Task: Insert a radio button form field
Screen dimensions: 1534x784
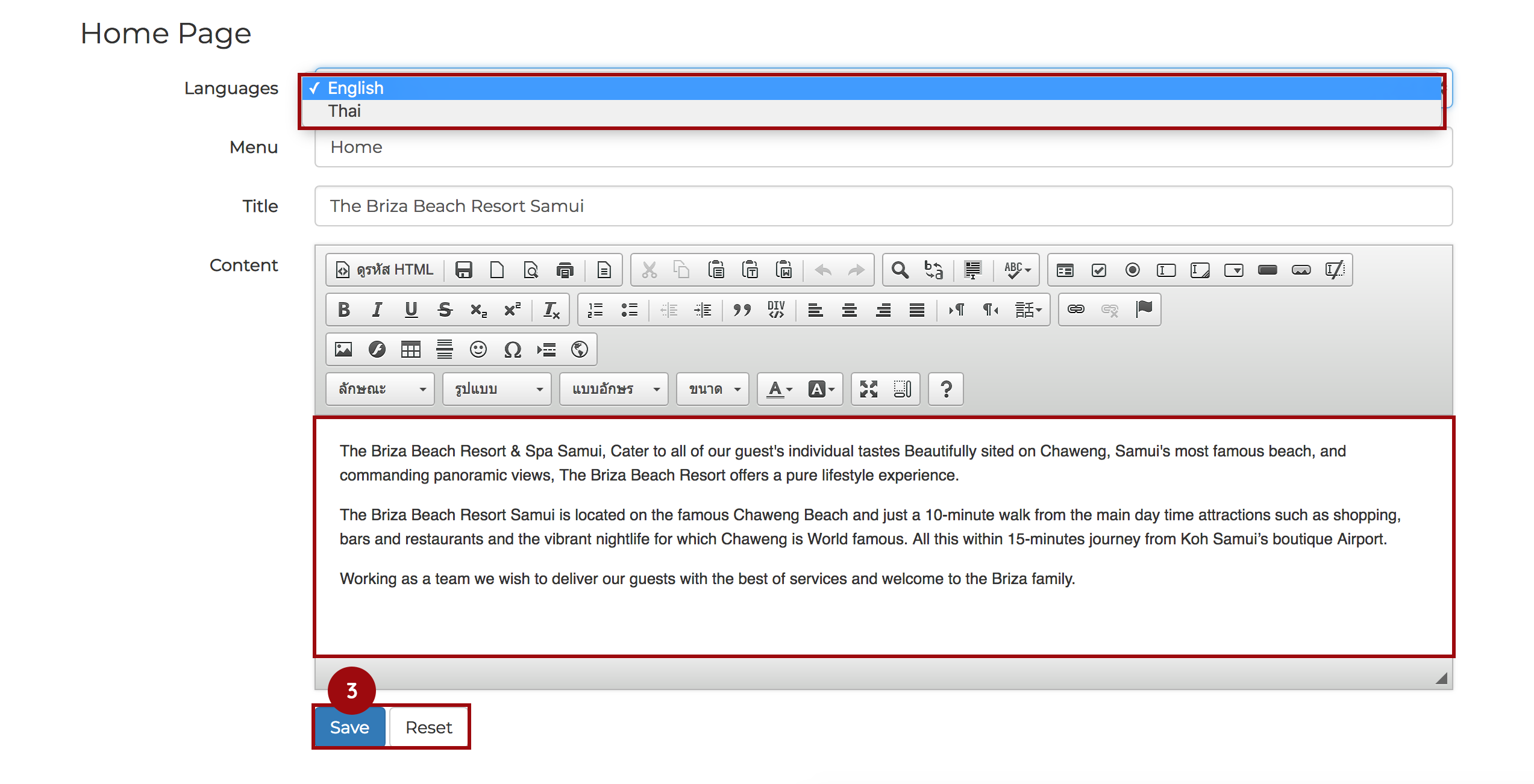Action: [x=1133, y=270]
